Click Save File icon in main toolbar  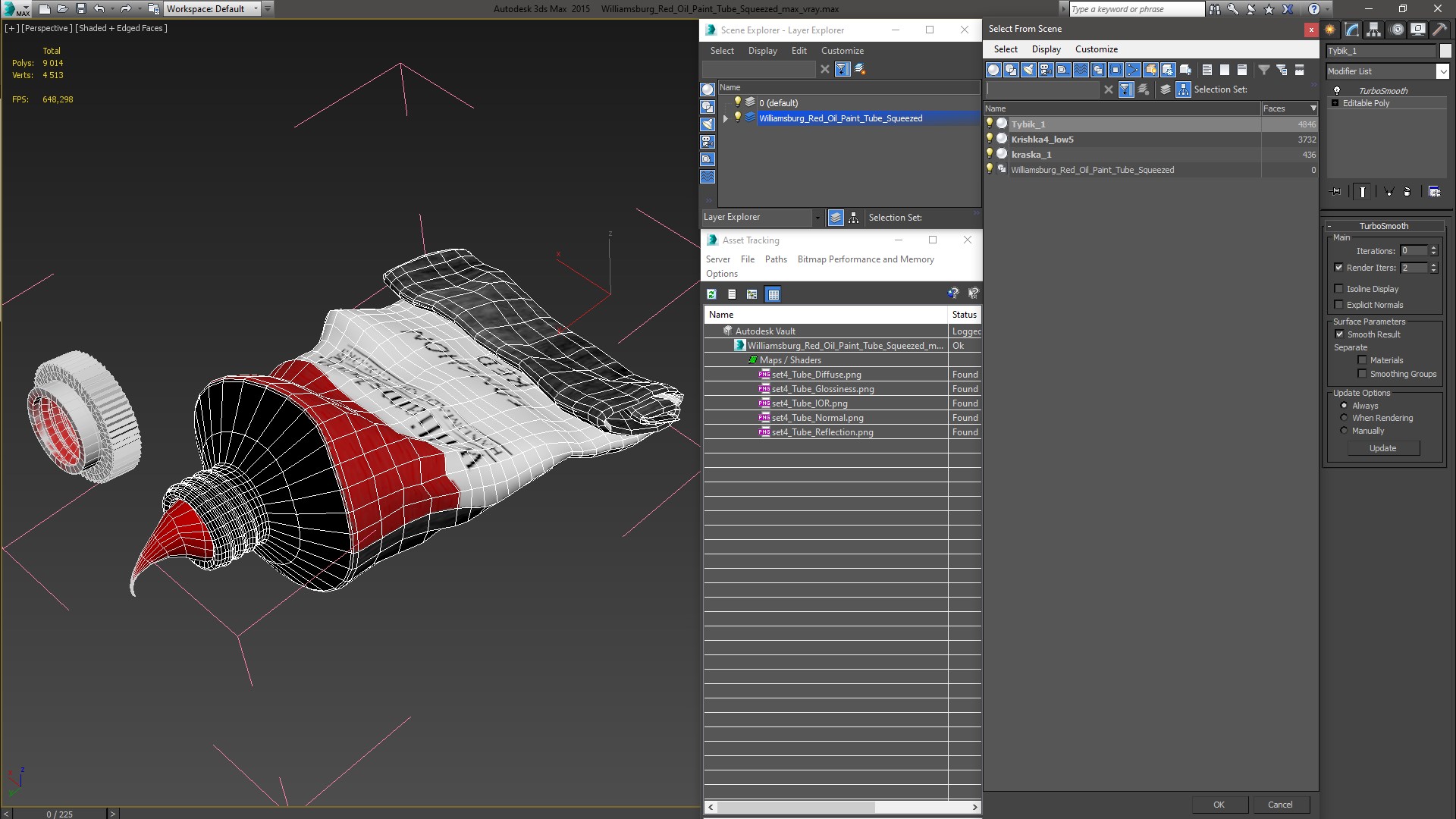point(80,9)
